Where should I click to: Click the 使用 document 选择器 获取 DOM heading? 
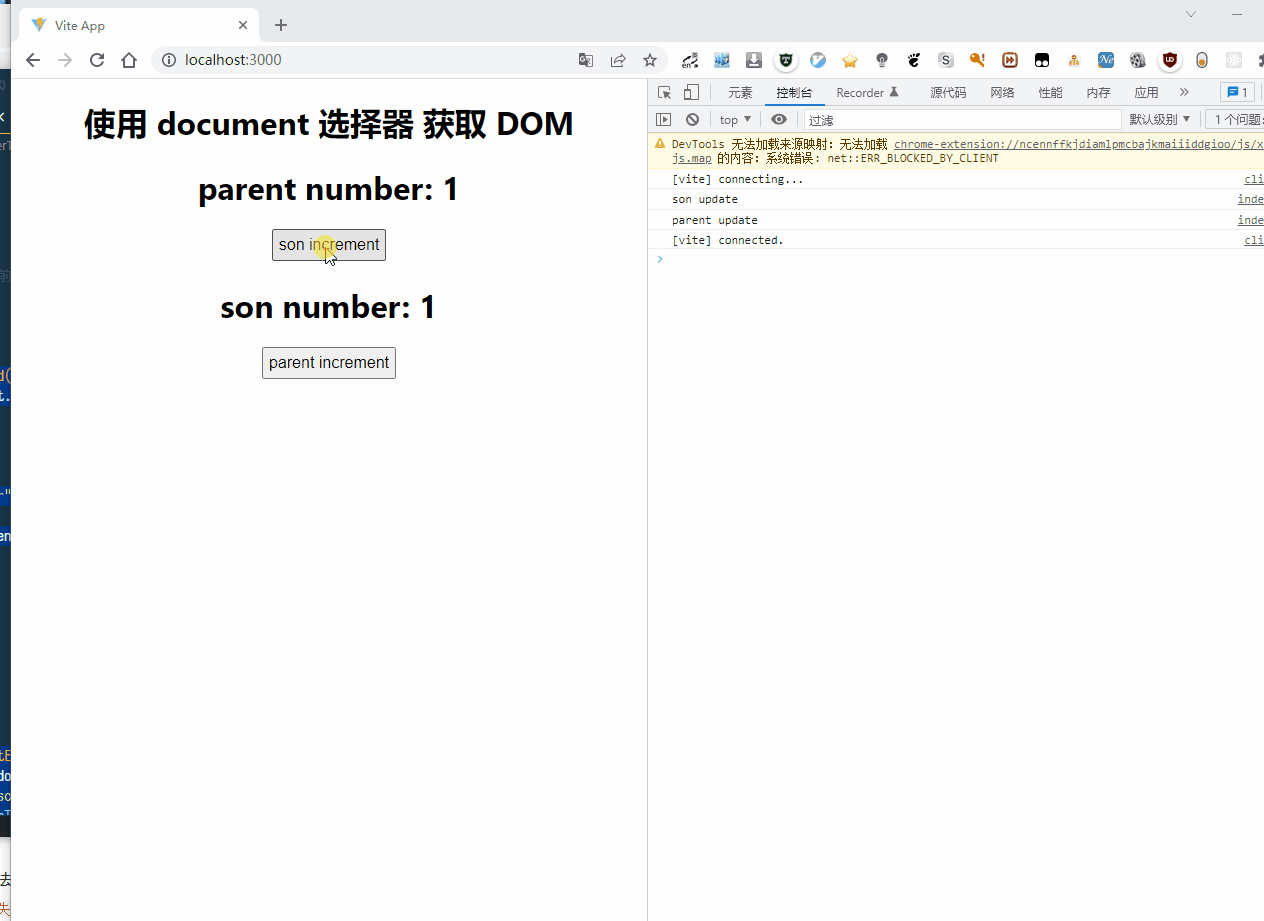(328, 124)
